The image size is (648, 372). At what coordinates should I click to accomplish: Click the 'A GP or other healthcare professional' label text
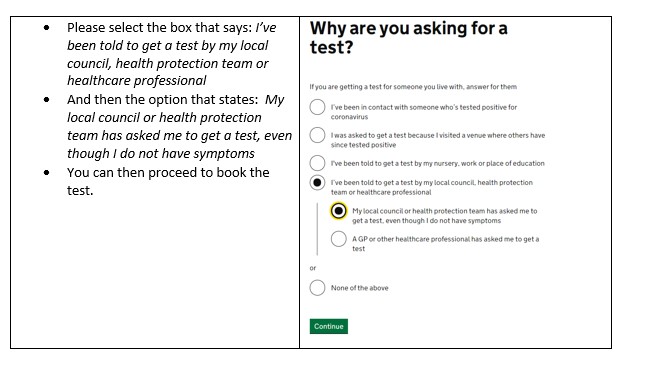pos(446,244)
